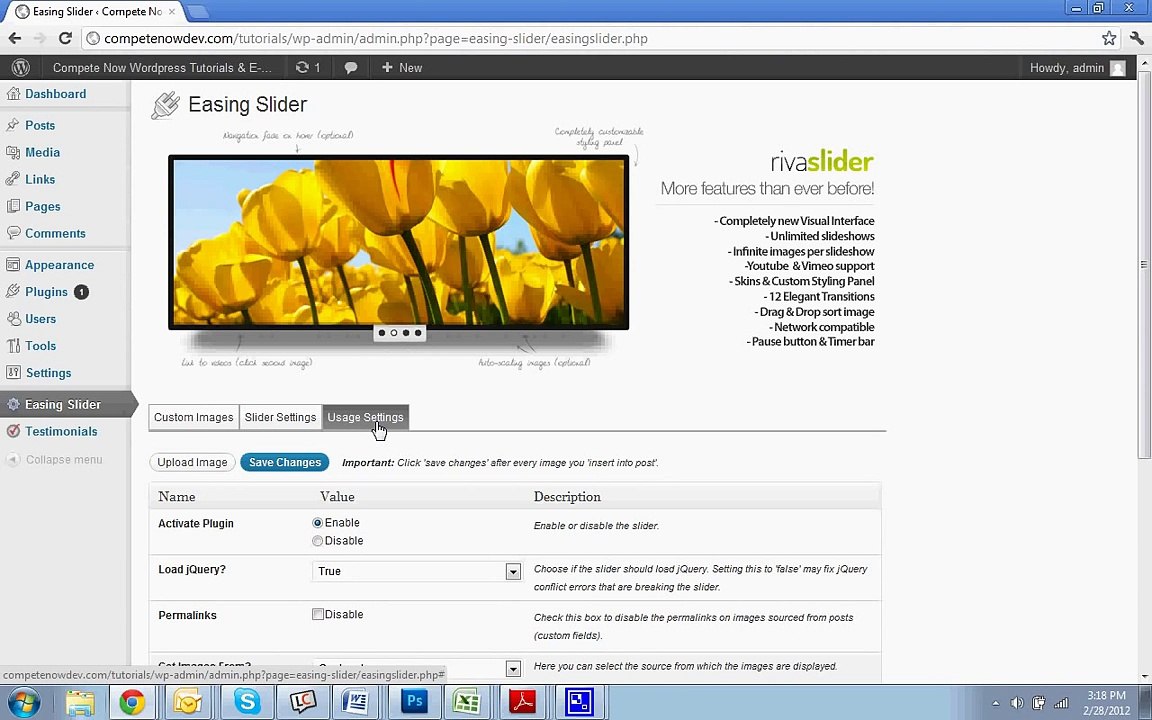Go back with the browser back arrow
The height and width of the screenshot is (720, 1152).
click(x=15, y=38)
